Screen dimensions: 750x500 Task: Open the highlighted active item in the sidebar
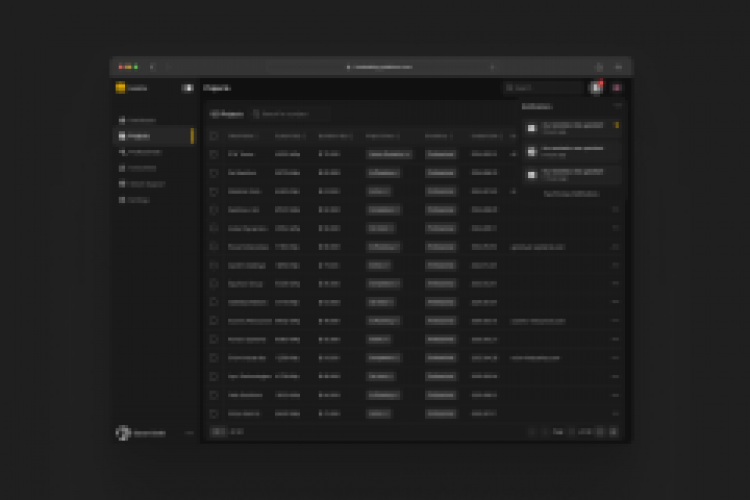tap(154, 136)
